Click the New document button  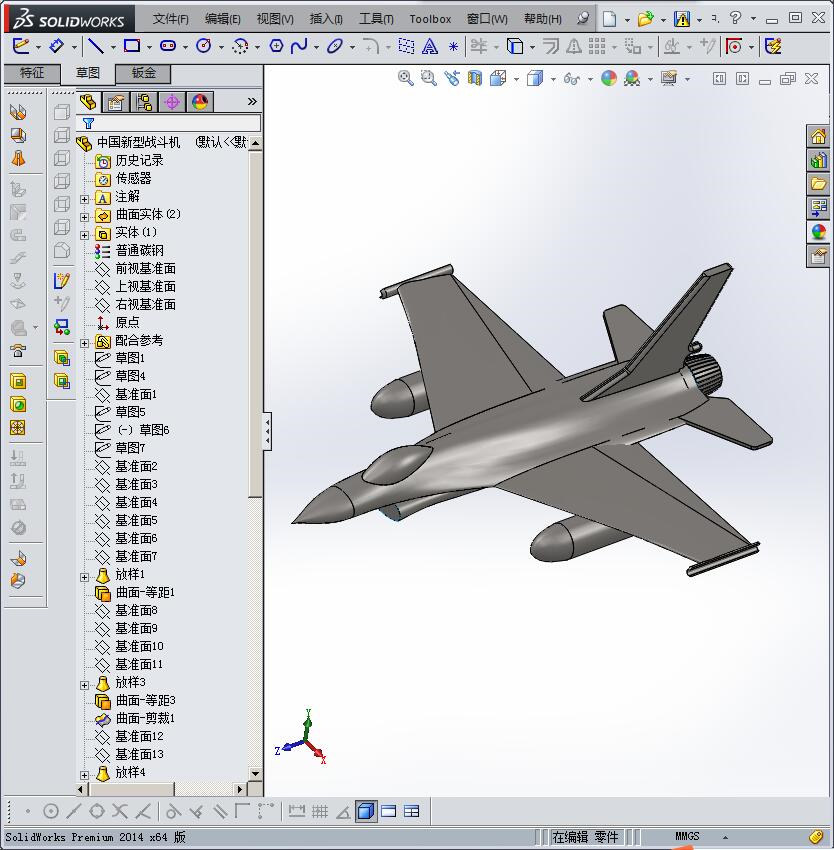click(610, 20)
